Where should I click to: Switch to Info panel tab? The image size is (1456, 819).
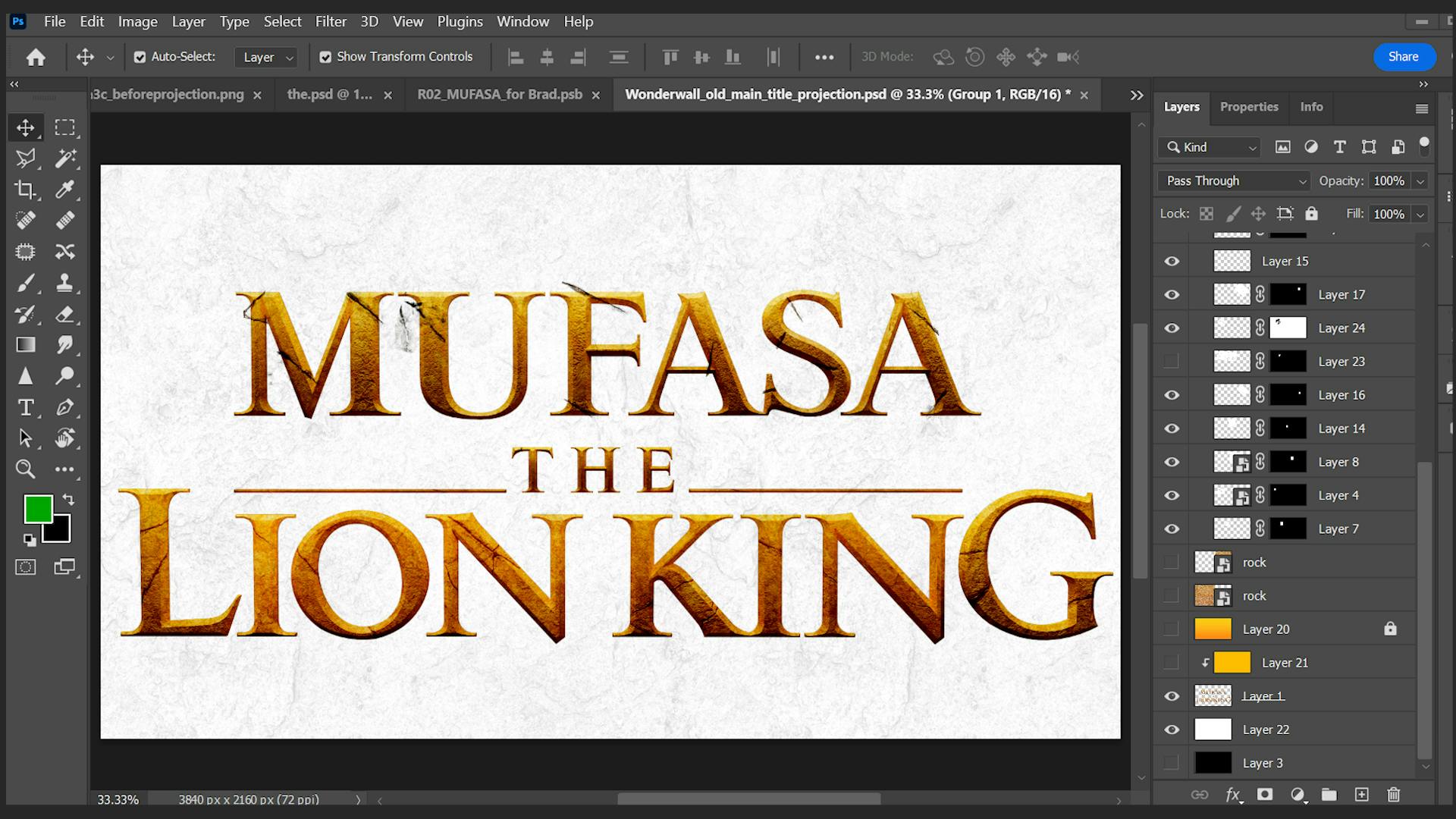pos(1311,107)
